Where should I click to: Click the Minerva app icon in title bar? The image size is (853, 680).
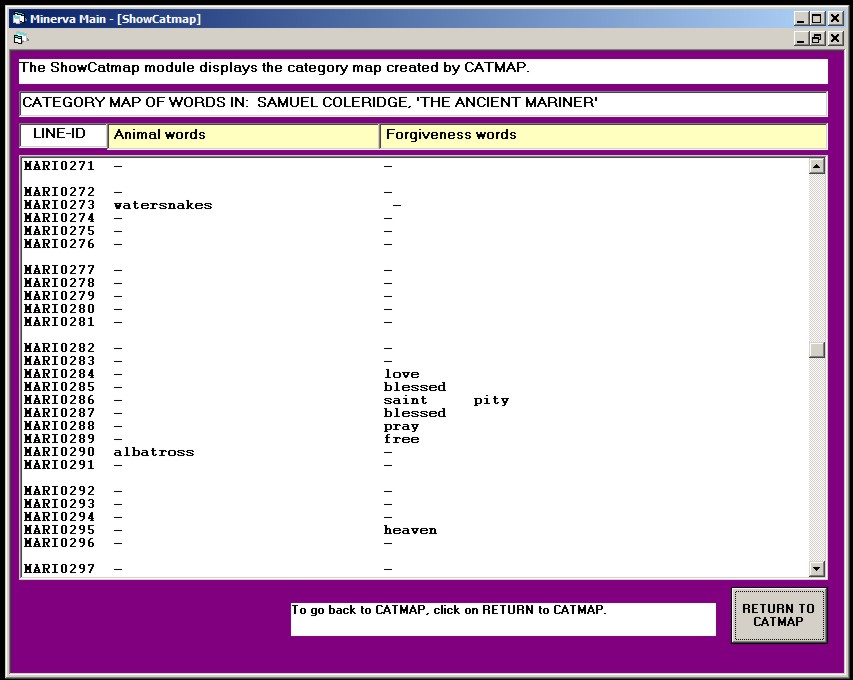point(17,18)
